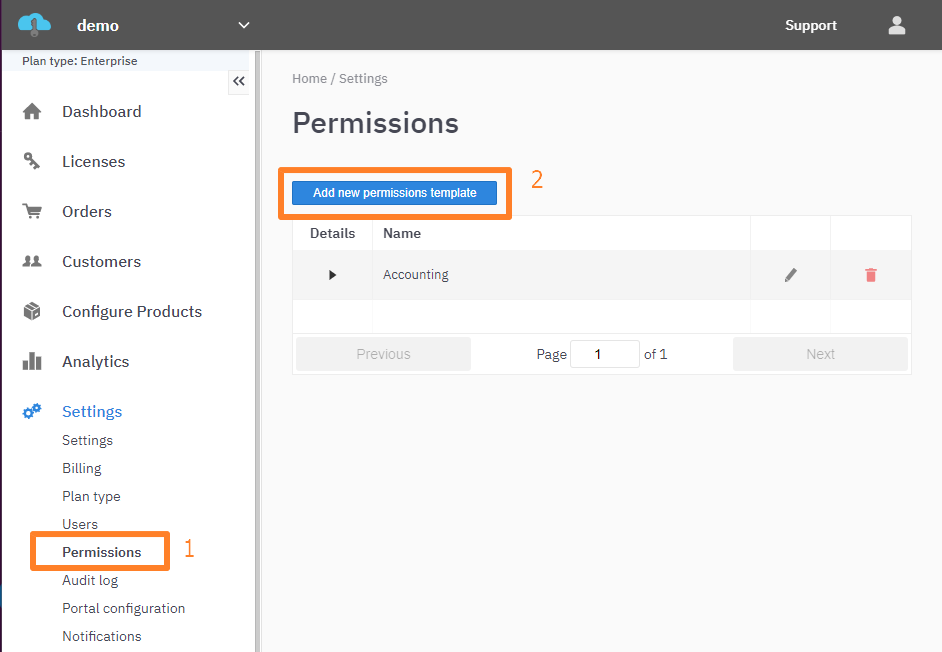The width and height of the screenshot is (942, 652).
Task: Go to Home via breadcrumb
Action: click(309, 79)
